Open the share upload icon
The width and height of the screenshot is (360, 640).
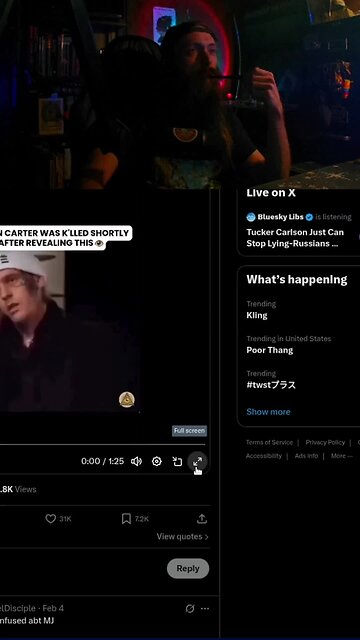click(202, 518)
